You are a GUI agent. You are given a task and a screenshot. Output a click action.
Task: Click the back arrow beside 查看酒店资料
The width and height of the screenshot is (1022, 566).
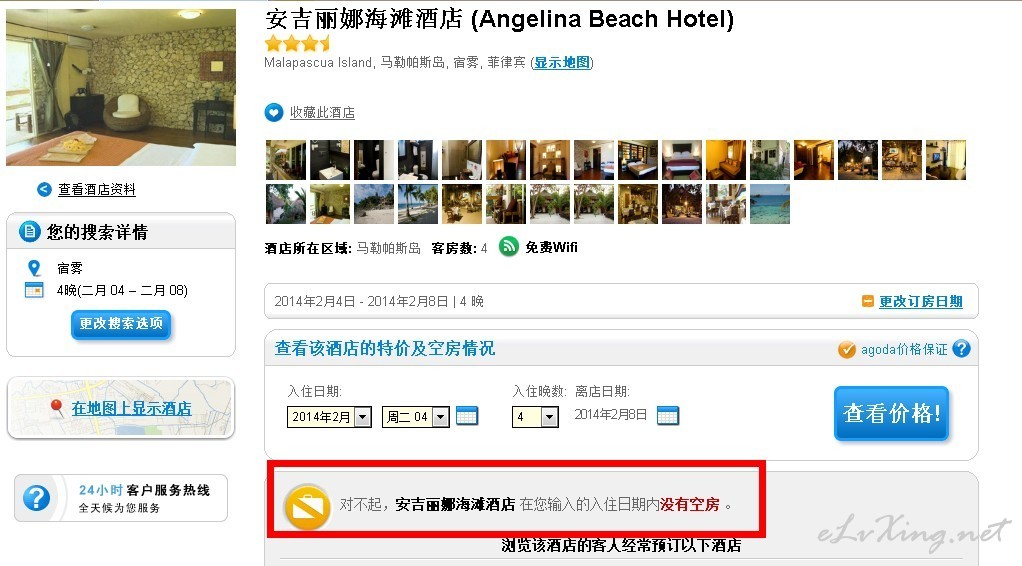click(x=44, y=189)
